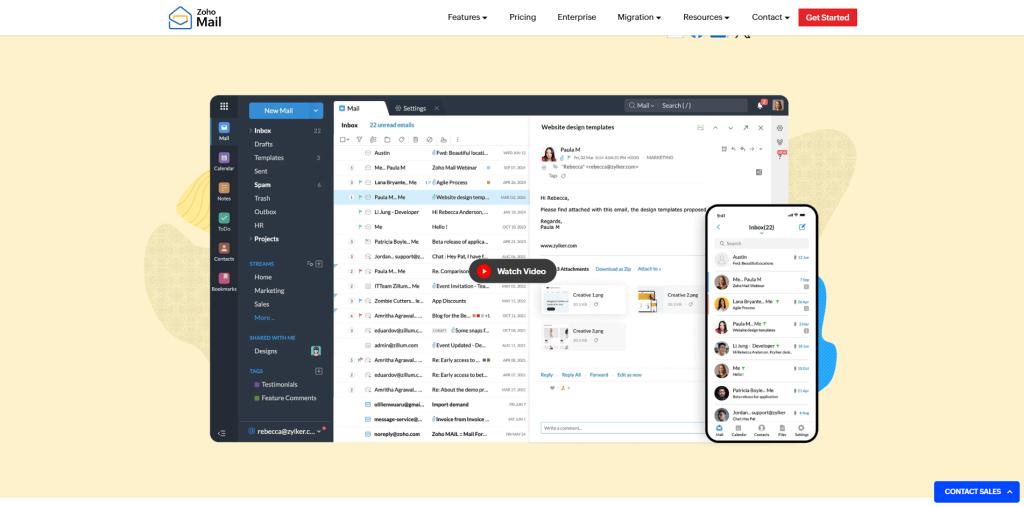
Task: Tap the compose icon on the phone inbox
Action: coord(802,227)
